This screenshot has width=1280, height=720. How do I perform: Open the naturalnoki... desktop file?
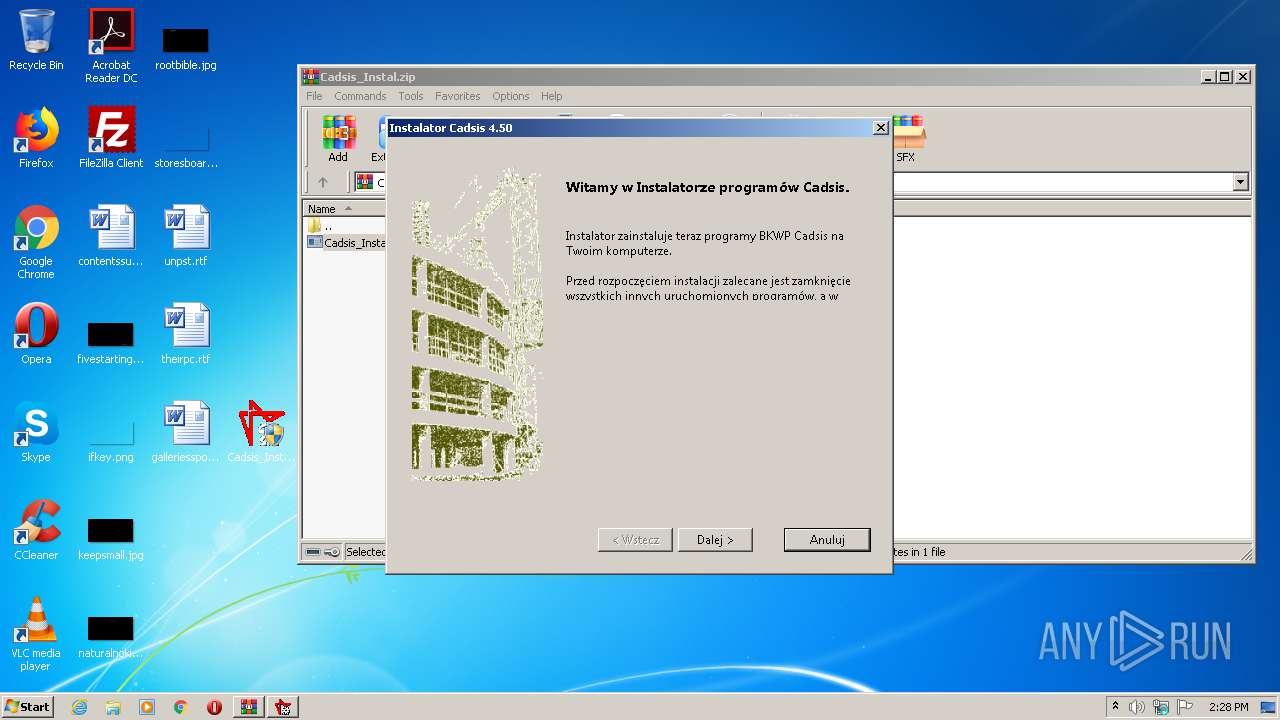[111, 636]
